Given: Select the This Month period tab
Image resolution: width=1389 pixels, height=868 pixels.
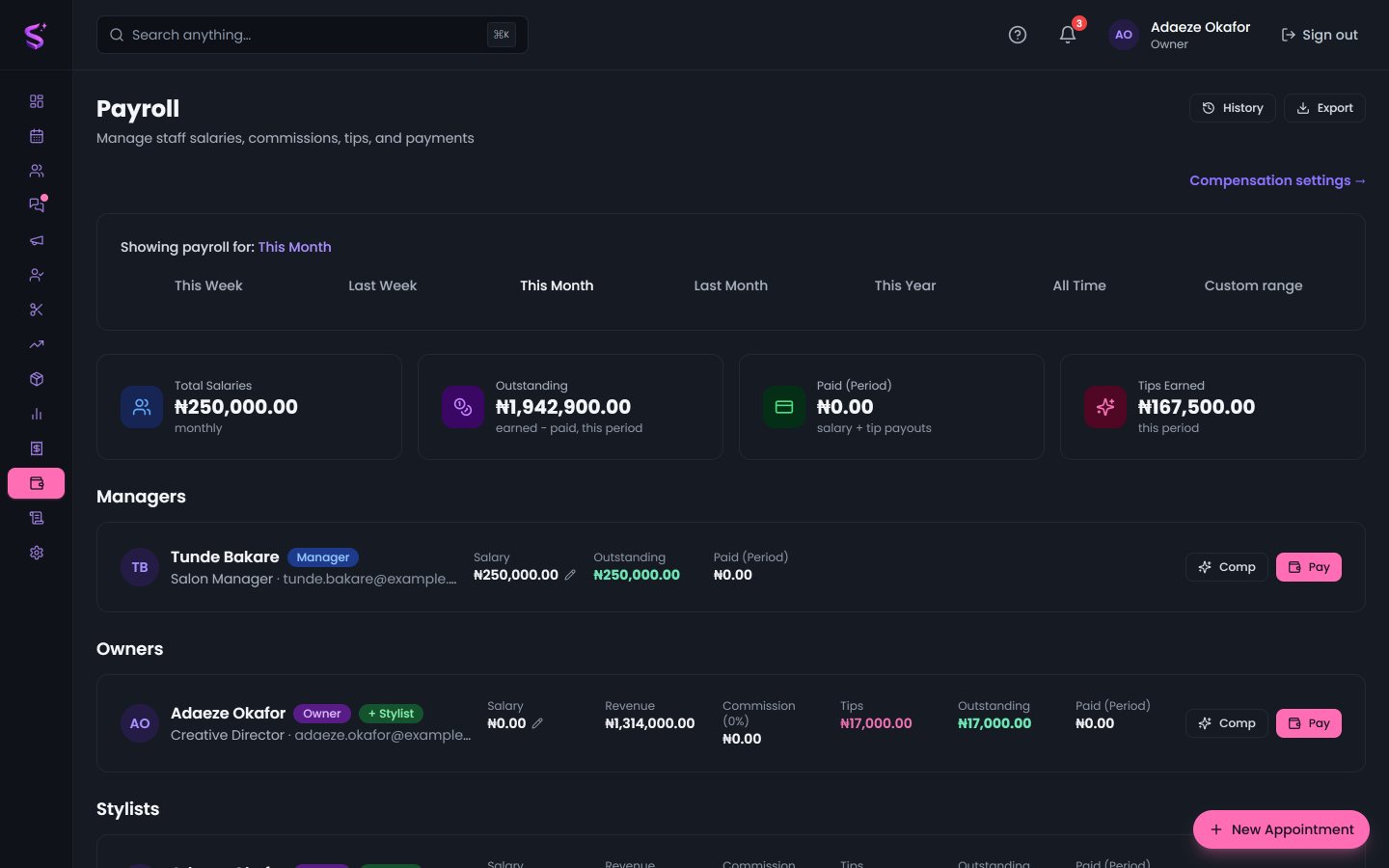Looking at the screenshot, I should pos(557,285).
